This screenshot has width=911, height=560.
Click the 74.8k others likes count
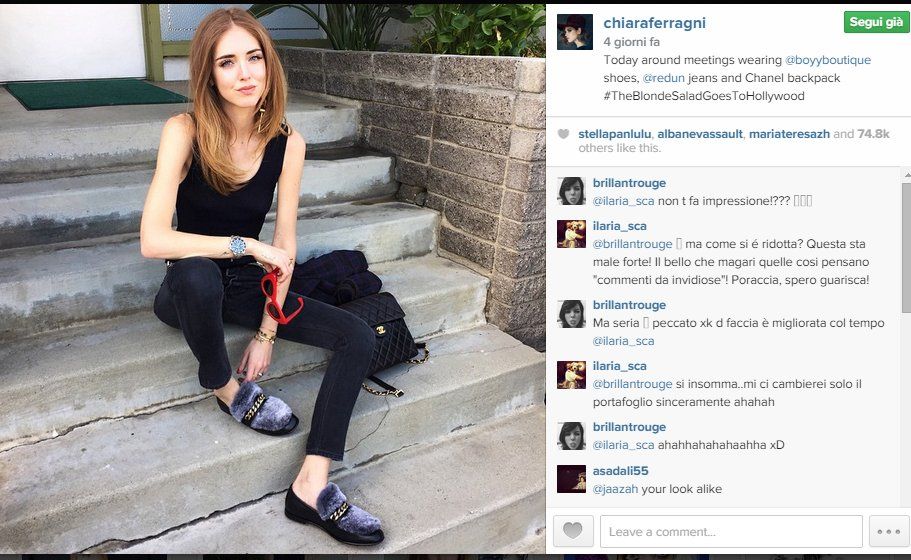(x=873, y=134)
